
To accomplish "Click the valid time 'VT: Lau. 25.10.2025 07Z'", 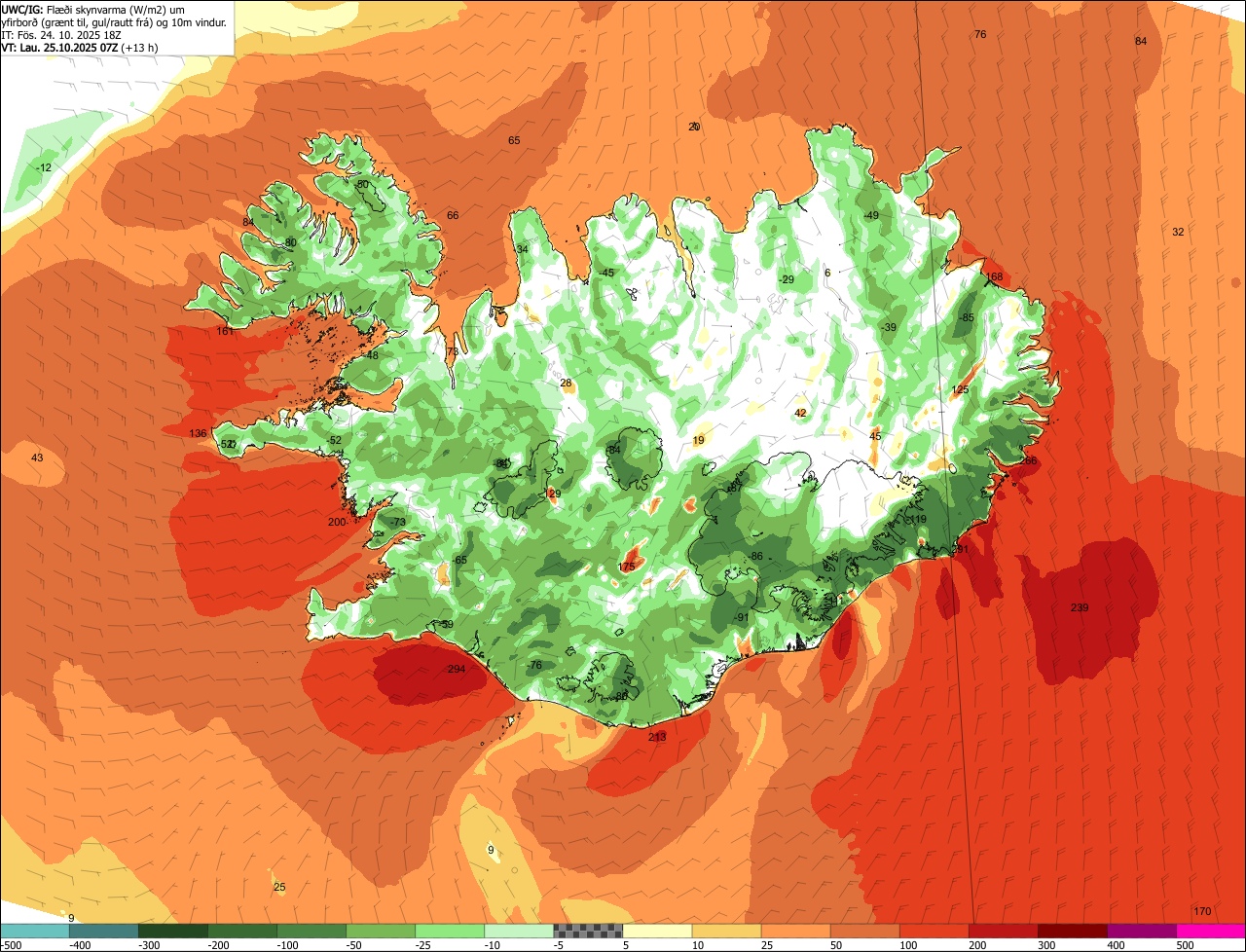I will point(79,47).
